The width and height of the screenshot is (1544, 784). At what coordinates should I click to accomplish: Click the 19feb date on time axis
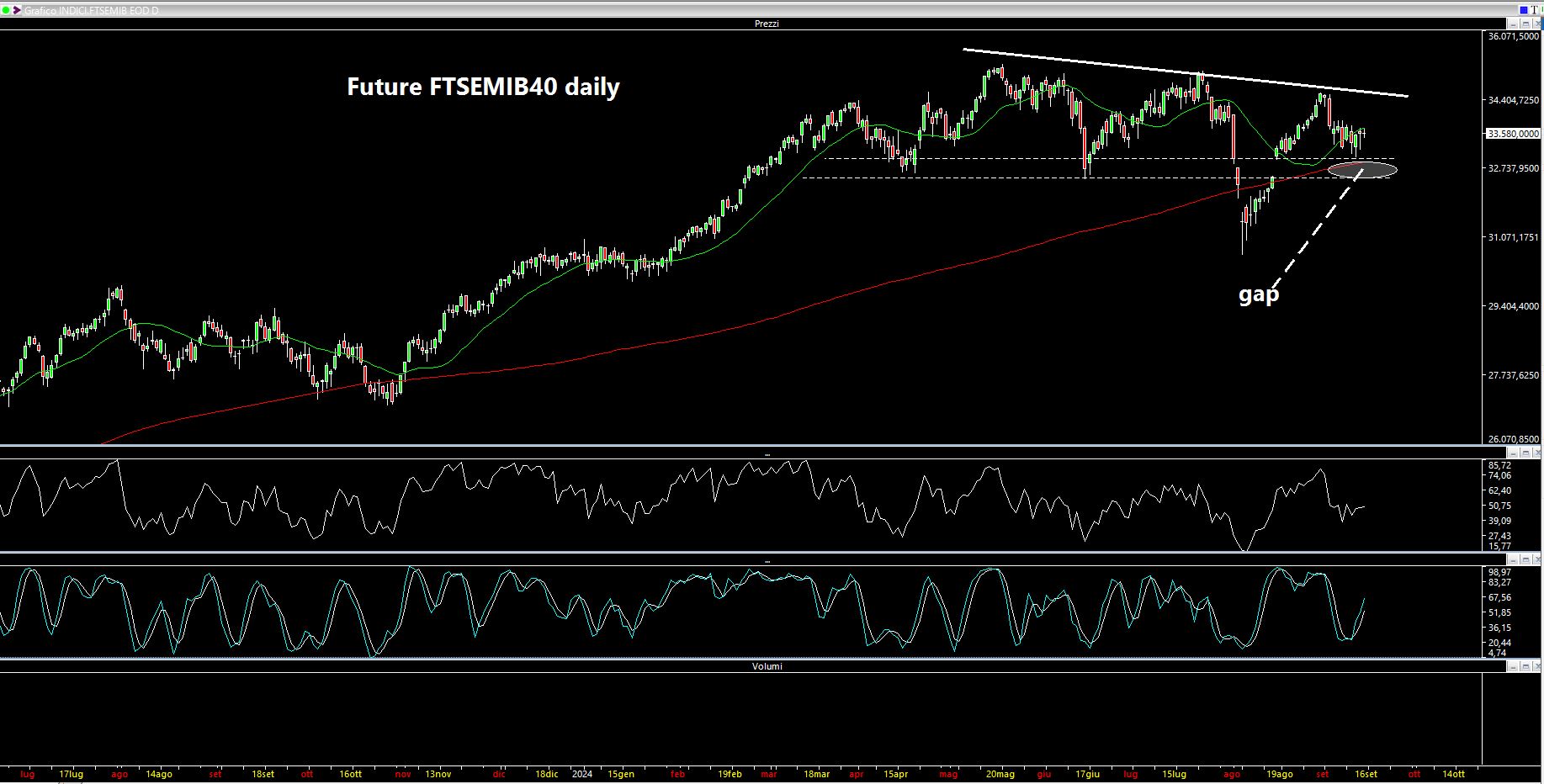pyautogui.click(x=730, y=774)
